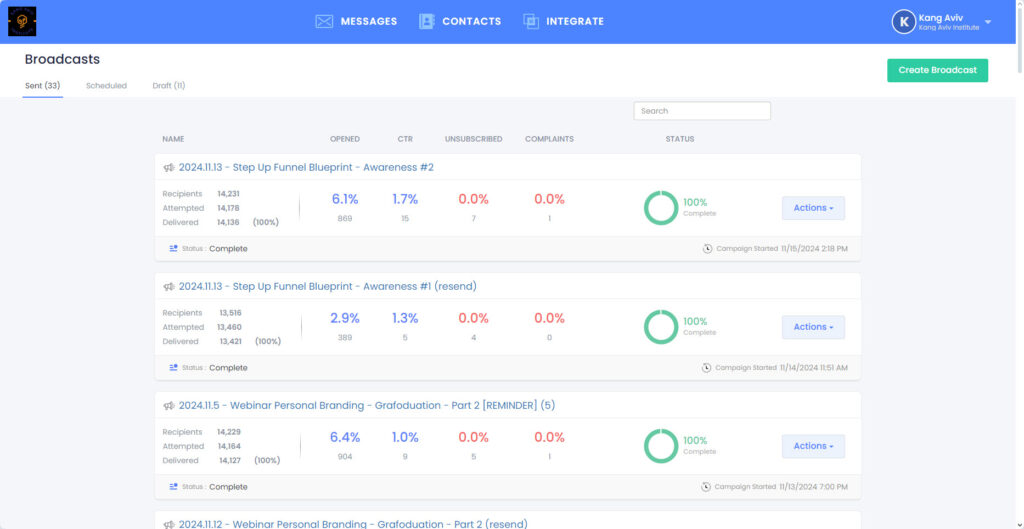Open Contacts in the top navigation
Screen dimensions: 1024x529
point(472,22)
